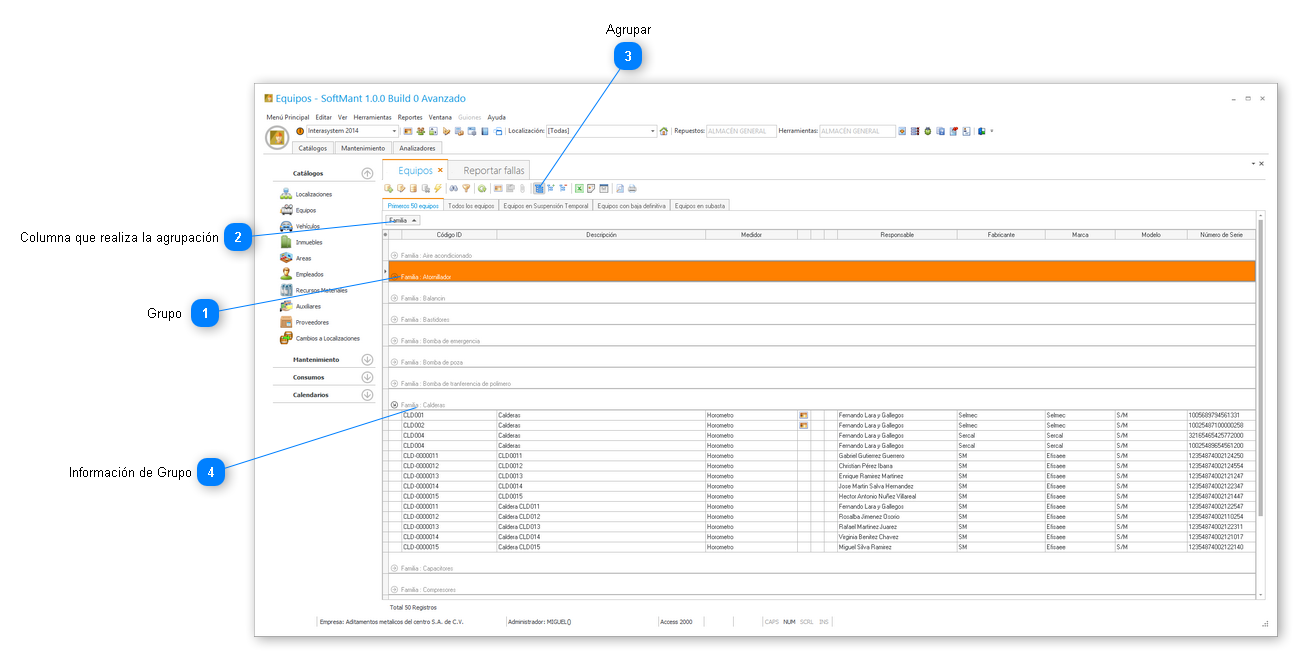Open the Localización combo box dropdown

(x=653, y=131)
